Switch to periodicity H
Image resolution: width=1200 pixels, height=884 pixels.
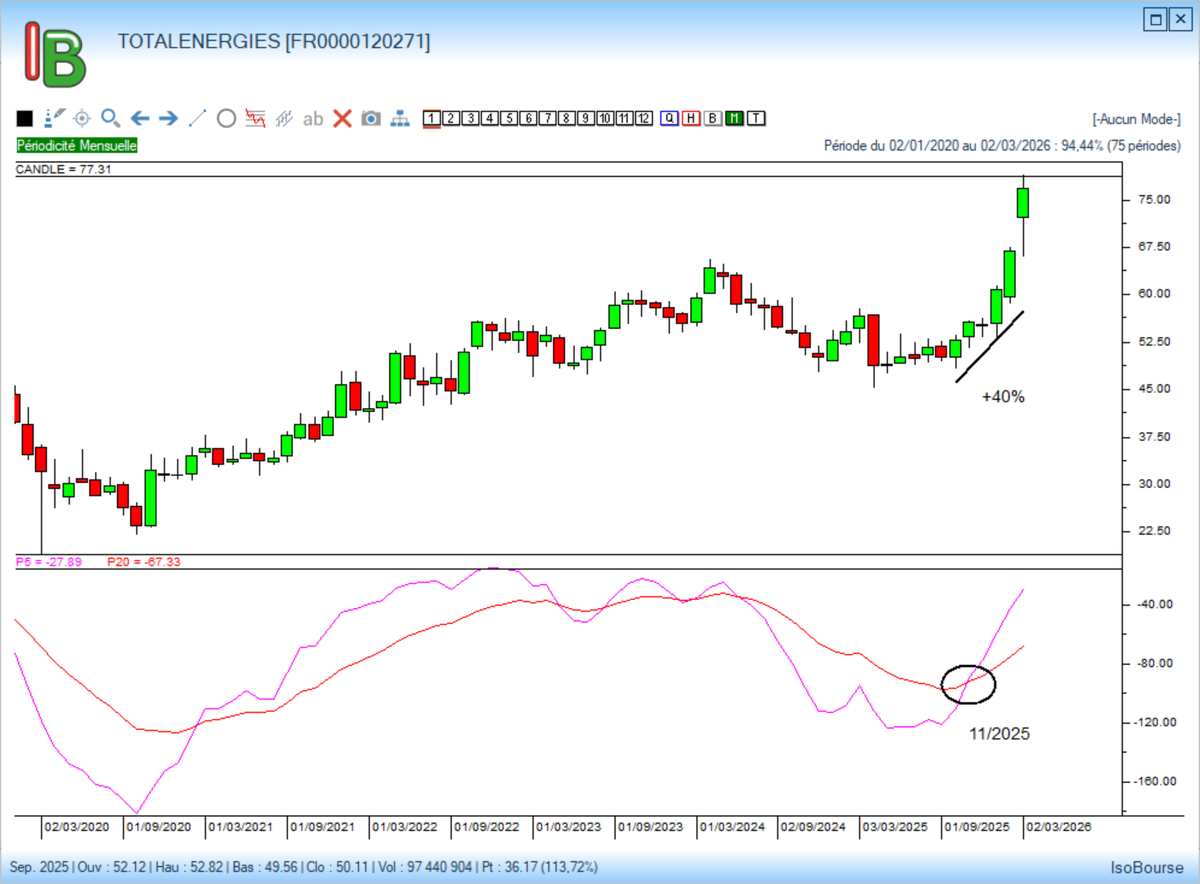tap(691, 119)
